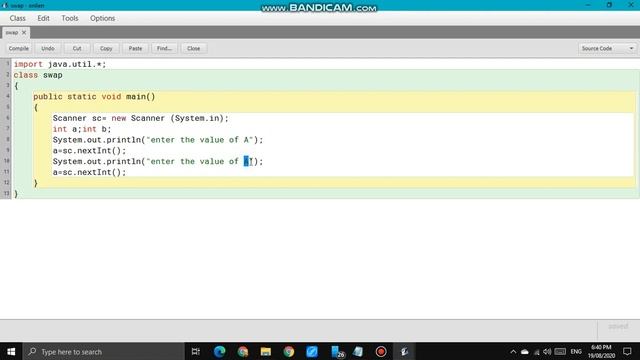
Task: Click a=sc.nextInt(); on line 9
Action: (89, 151)
